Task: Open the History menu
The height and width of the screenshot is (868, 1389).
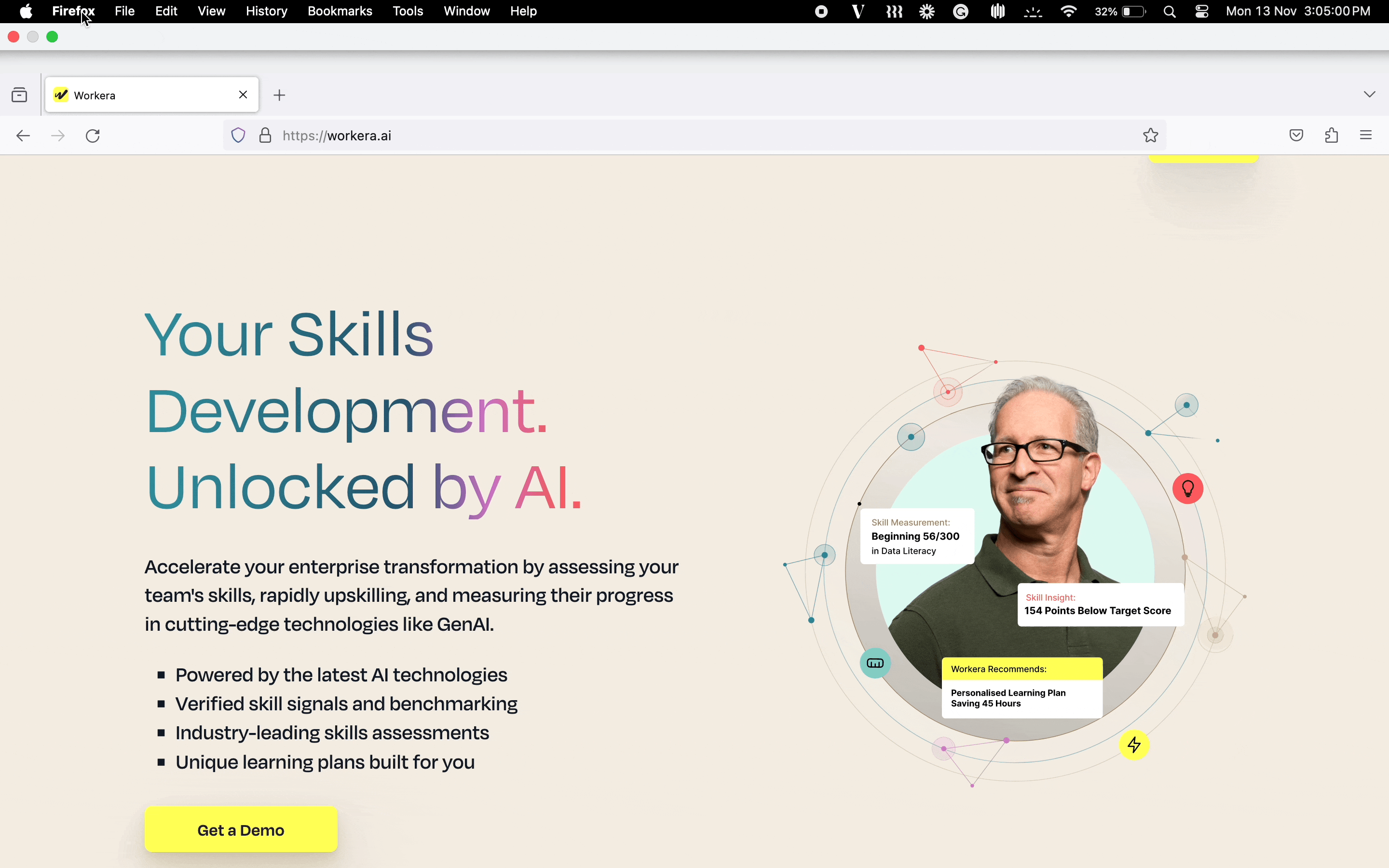Action: coord(266,12)
